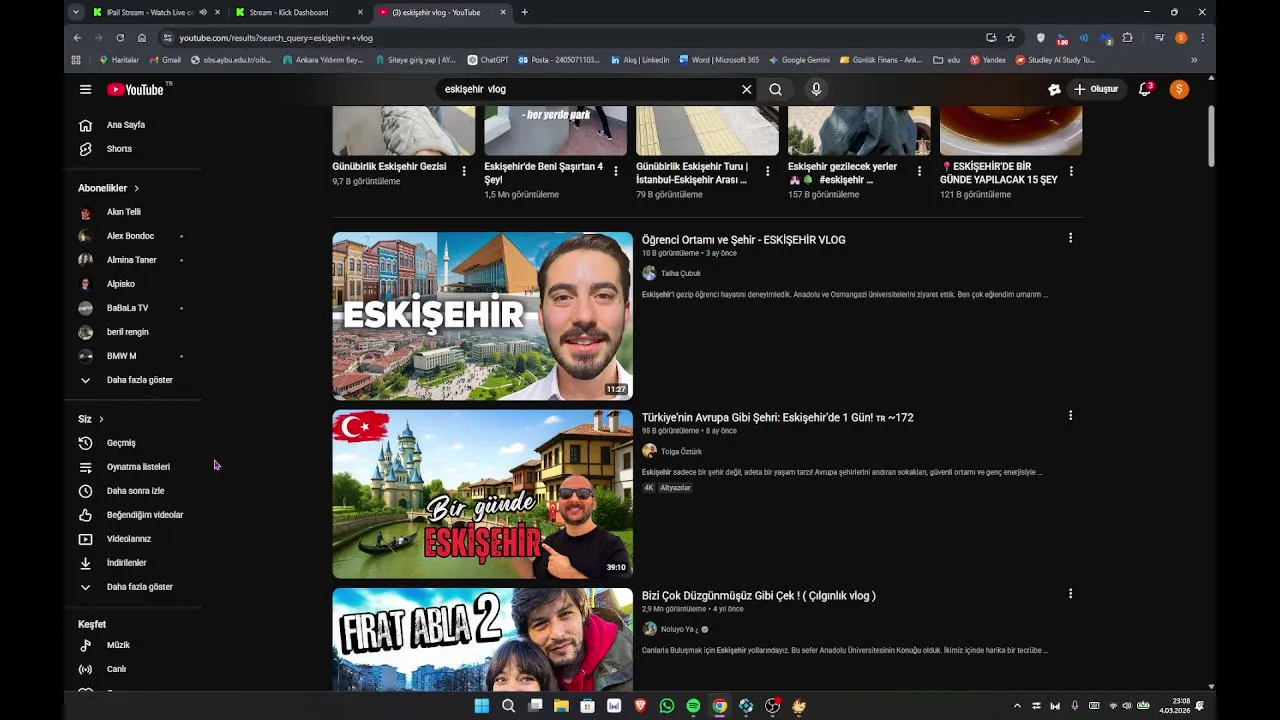Run search with the magnifier button
The height and width of the screenshot is (720, 1280).
(775, 89)
